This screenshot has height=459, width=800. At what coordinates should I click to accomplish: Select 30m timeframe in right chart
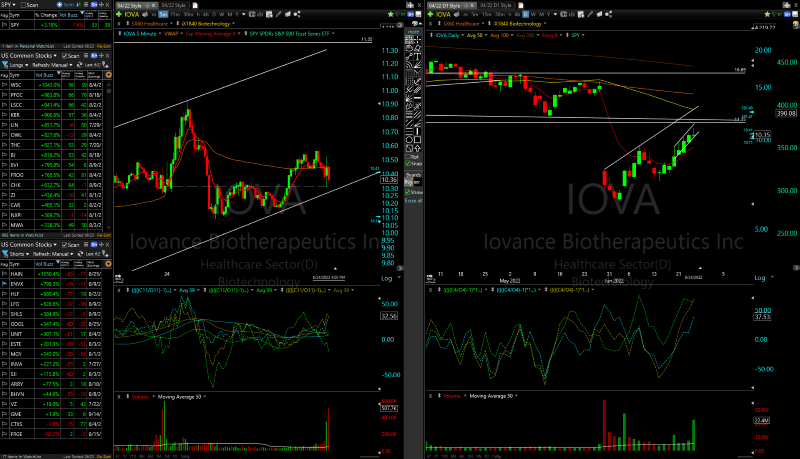(500, 14)
